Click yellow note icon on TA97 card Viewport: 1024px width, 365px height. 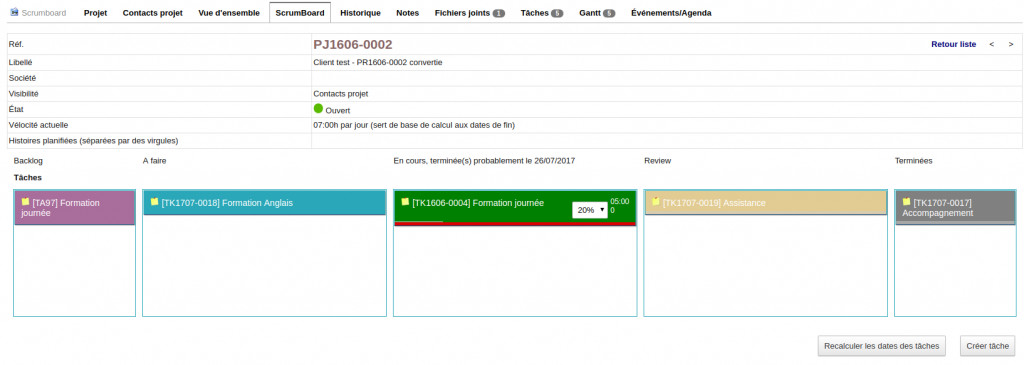coord(25,202)
